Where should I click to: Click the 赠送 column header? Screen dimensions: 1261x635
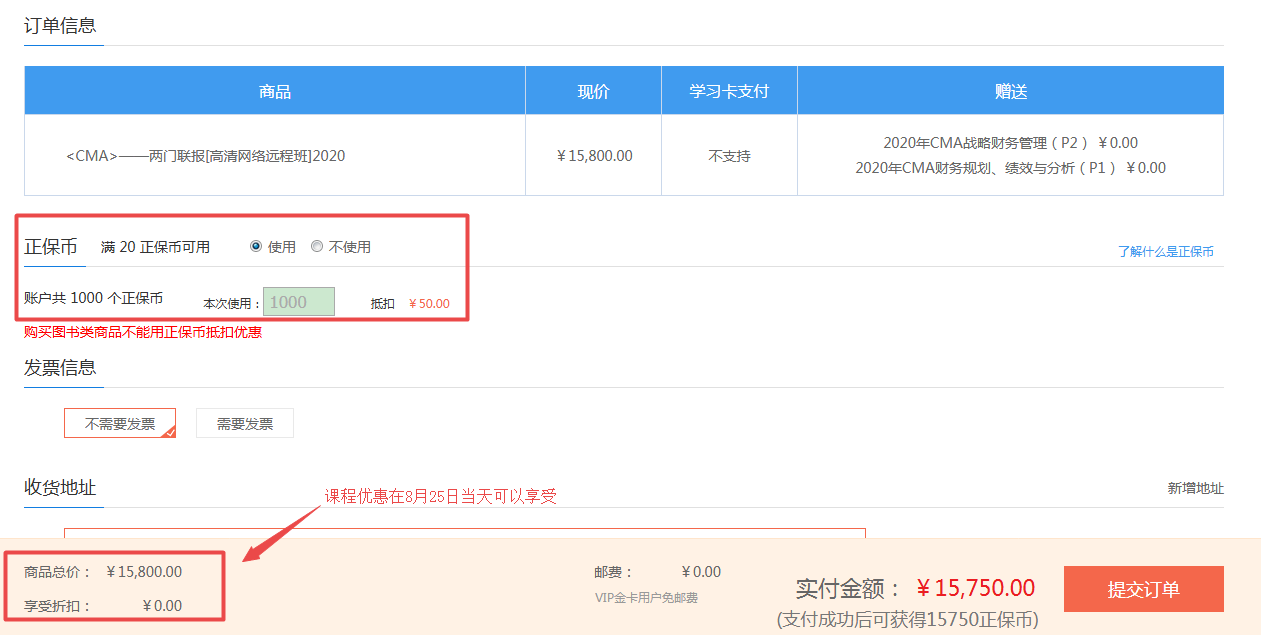(1010, 92)
